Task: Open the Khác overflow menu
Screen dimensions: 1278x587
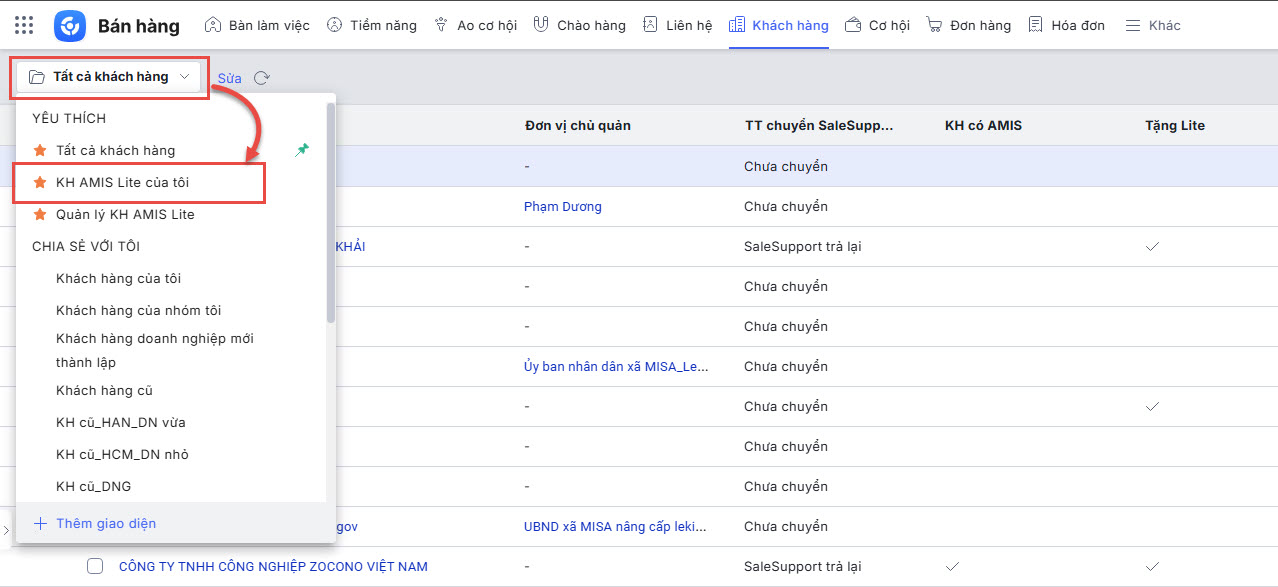Action: tap(1152, 25)
